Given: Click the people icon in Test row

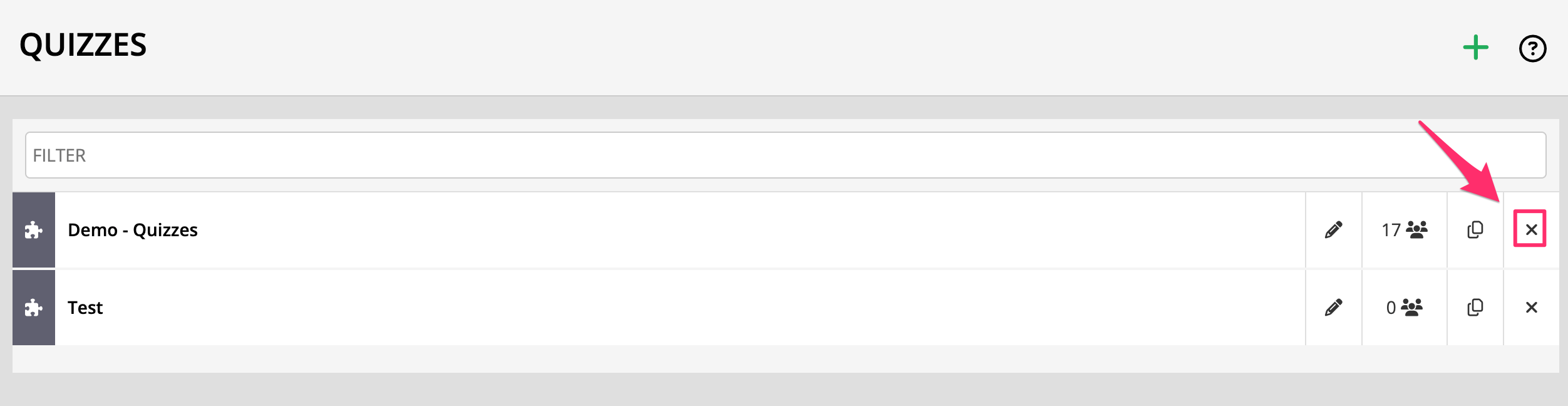Looking at the screenshot, I should point(1412,308).
